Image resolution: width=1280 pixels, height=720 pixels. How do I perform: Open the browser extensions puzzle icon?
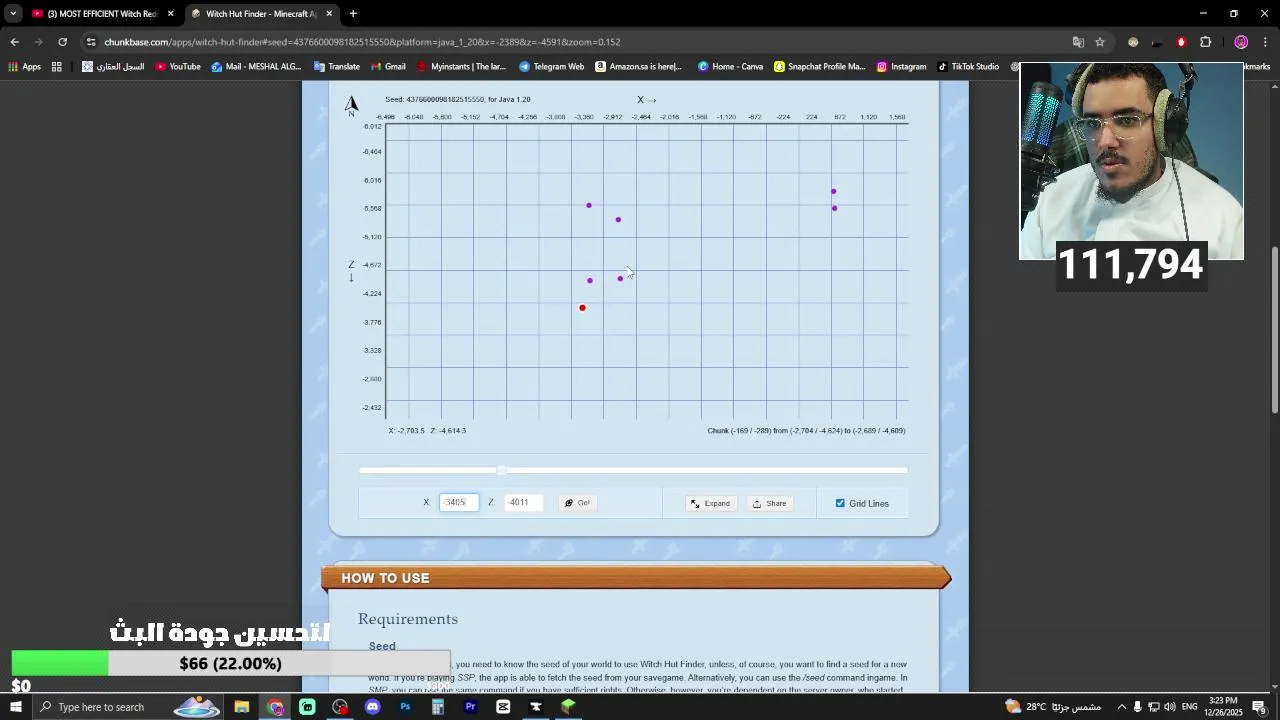click(1205, 42)
